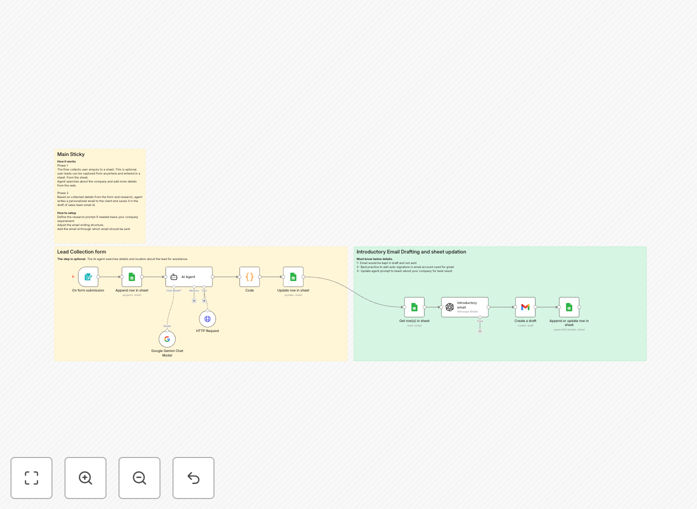The width and height of the screenshot is (697, 509).
Task: Select the Code node
Action: tap(249, 277)
